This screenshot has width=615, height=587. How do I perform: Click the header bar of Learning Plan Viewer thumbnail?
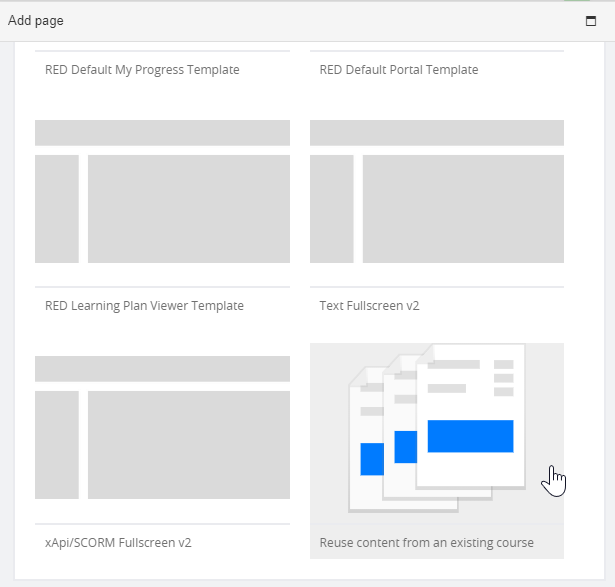pyautogui.click(x=162, y=133)
